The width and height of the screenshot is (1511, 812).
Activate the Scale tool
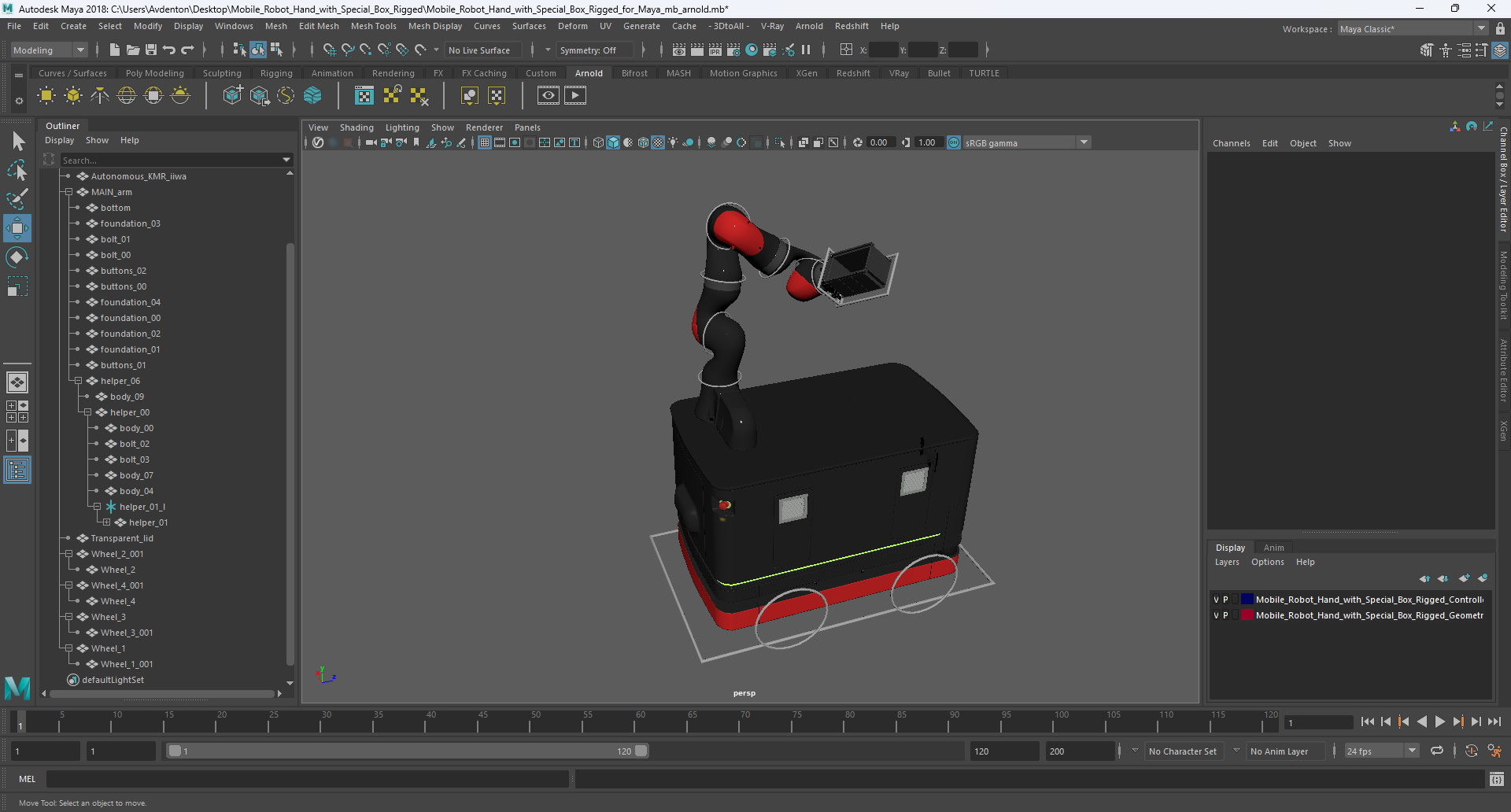17,286
